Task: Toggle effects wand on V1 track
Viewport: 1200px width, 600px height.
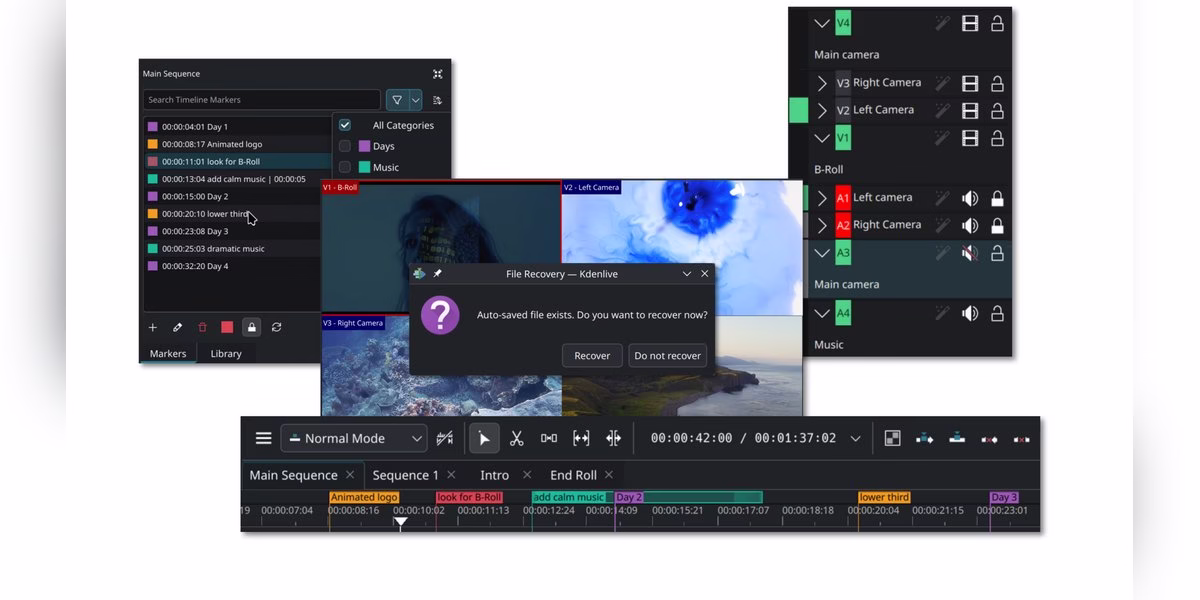Action: click(942, 138)
